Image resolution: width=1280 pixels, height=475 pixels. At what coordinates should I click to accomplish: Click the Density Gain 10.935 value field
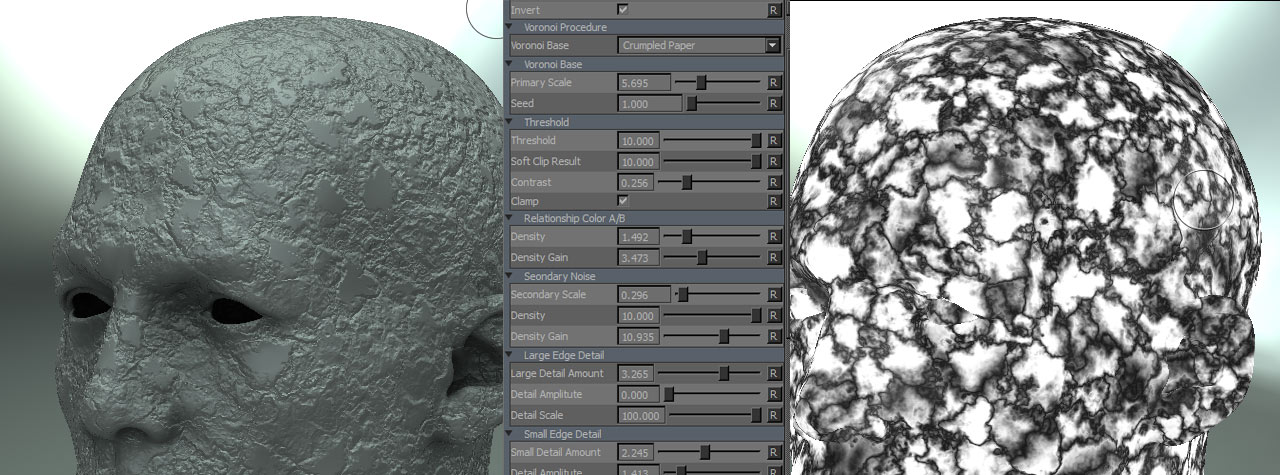coord(637,337)
